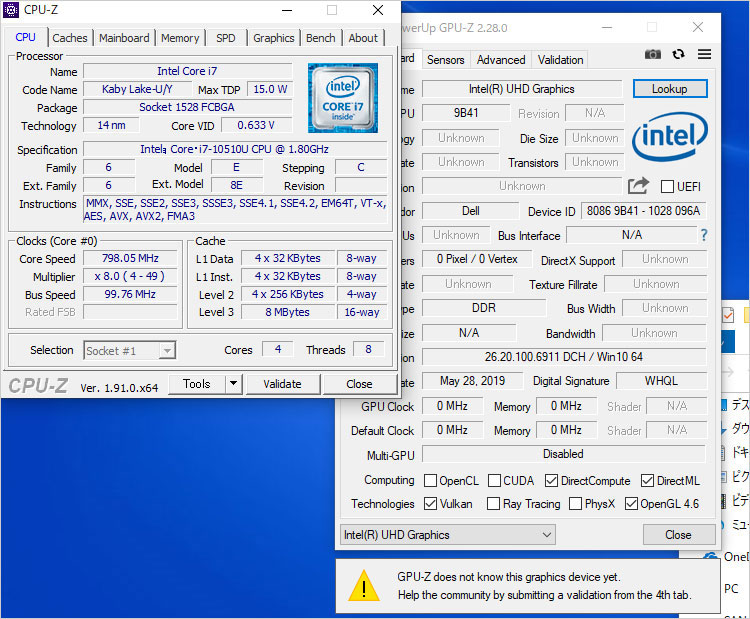Click the yellow warning icon in the notification
This screenshot has height=619, width=750.
click(x=363, y=586)
